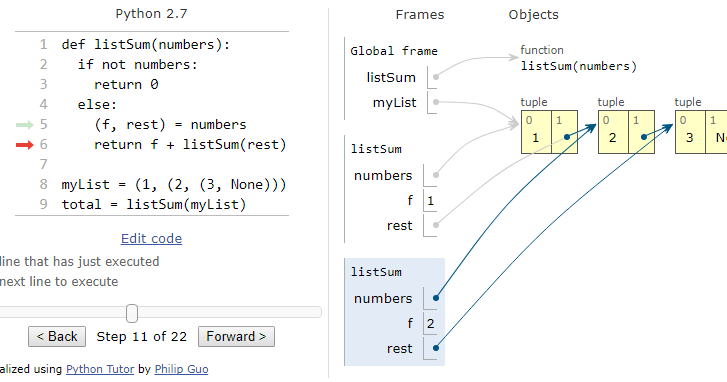
Task: Open the Python Tutor link
Action: coord(100,369)
